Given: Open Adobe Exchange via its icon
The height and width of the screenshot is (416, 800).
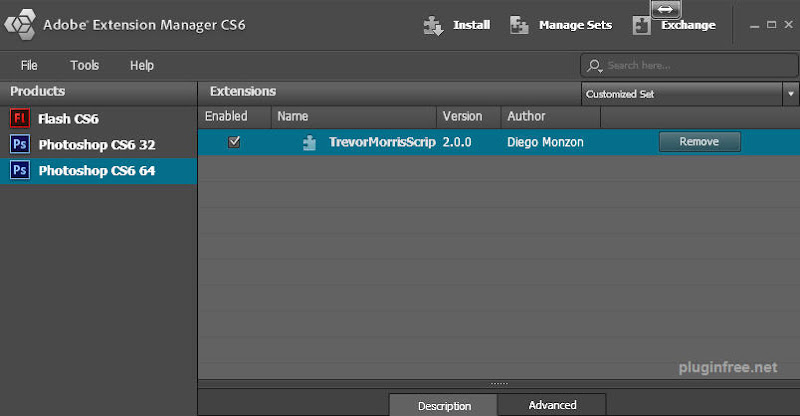Looking at the screenshot, I should [641, 25].
